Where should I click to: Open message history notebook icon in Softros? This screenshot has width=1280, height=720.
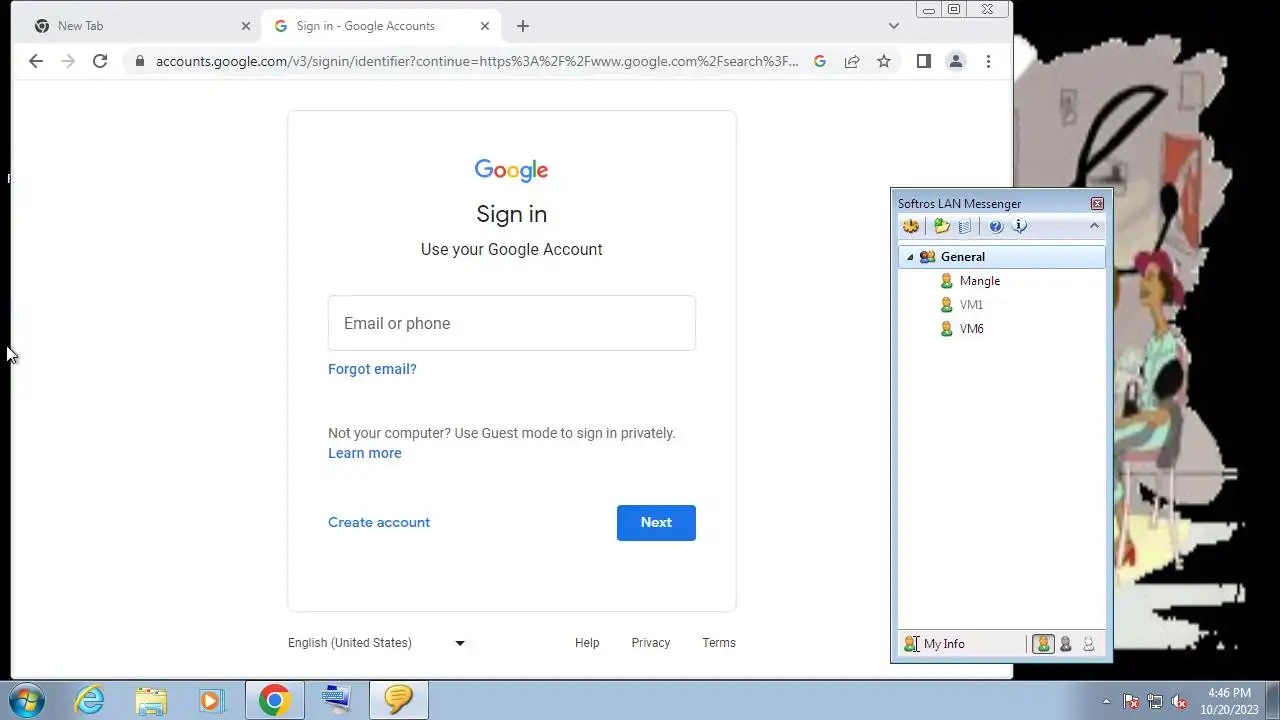click(x=965, y=226)
